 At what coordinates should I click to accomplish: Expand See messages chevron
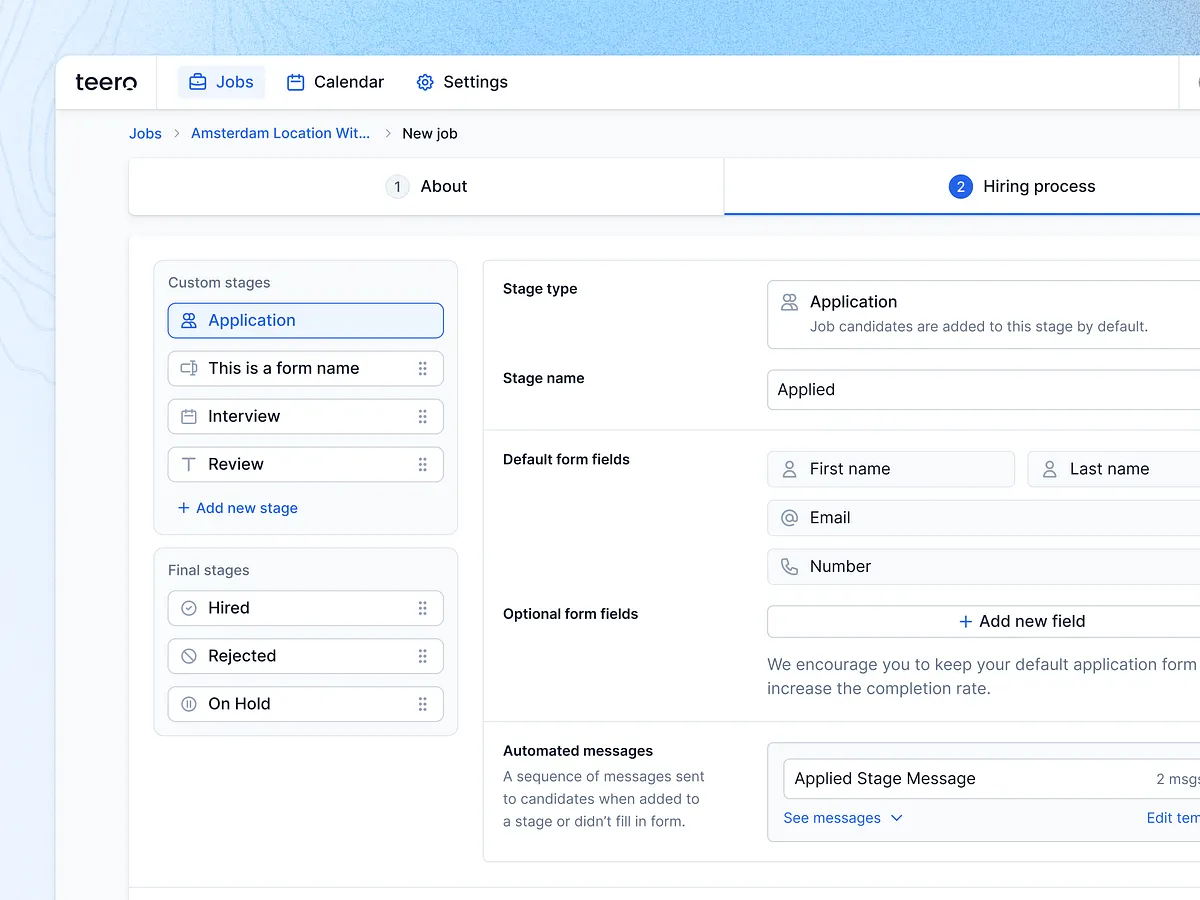(x=896, y=818)
